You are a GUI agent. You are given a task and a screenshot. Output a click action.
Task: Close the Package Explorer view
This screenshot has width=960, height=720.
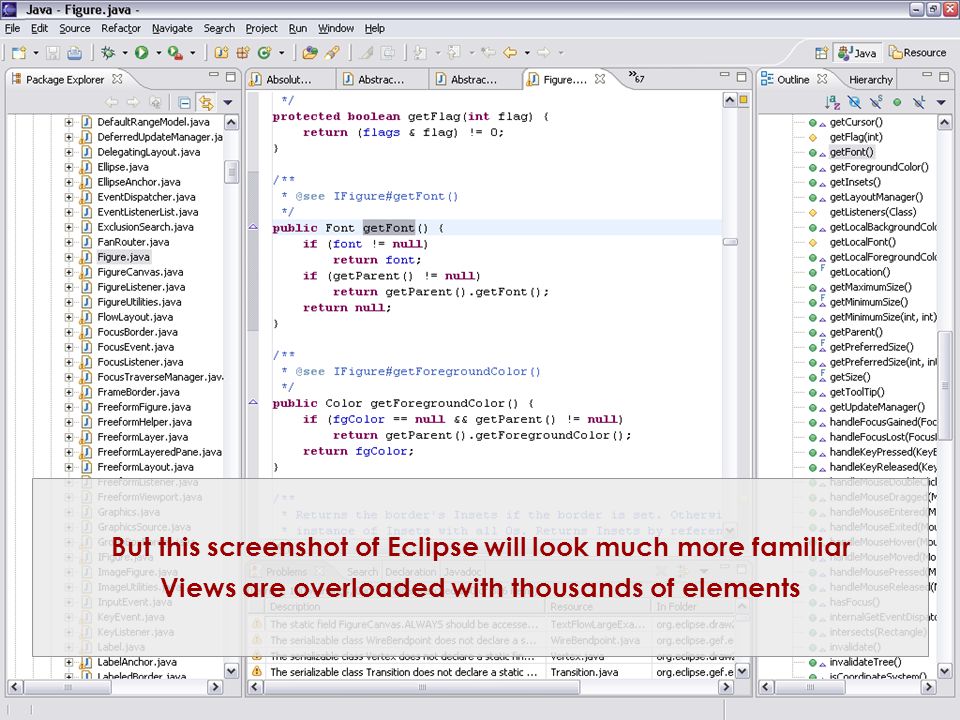coord(117,79)
